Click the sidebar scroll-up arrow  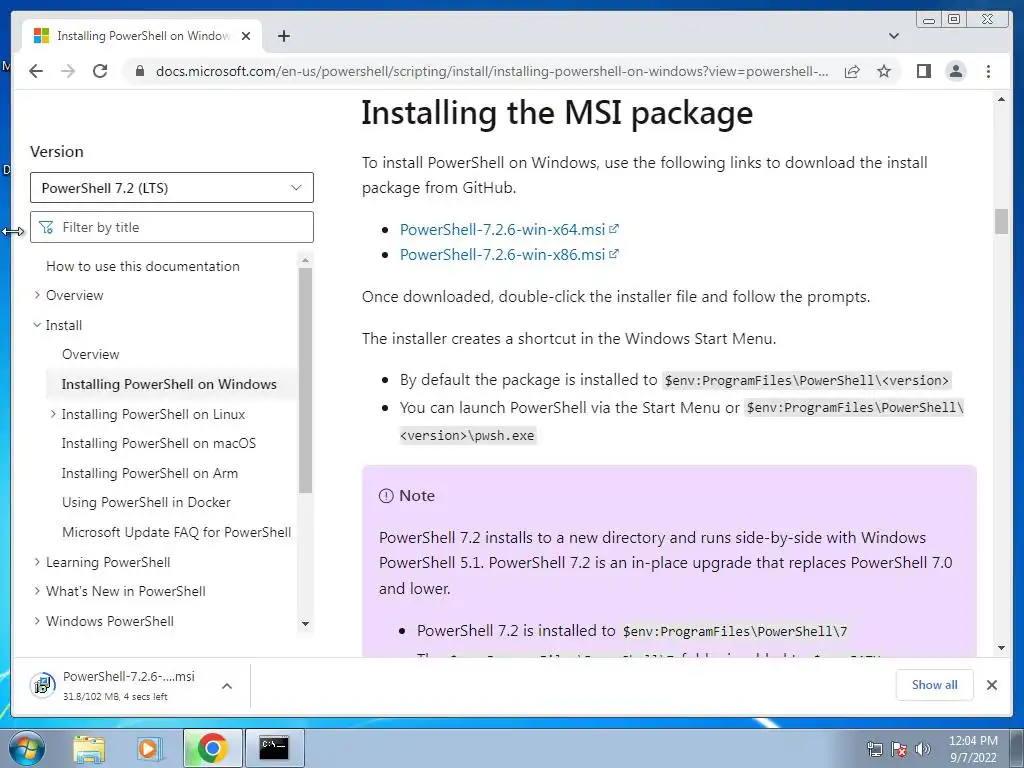(305, 261)
